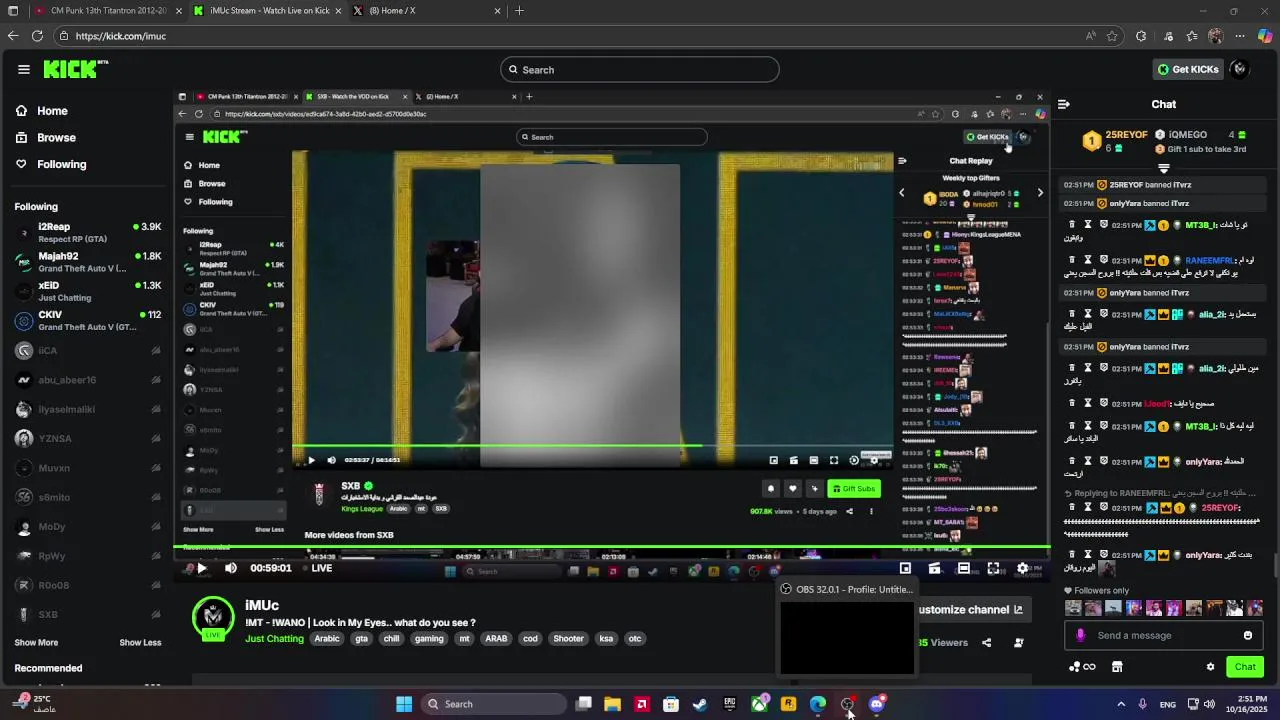
Task: Click the iMUc streamer avatar with LIVE badge
Action: pos(213,619)
